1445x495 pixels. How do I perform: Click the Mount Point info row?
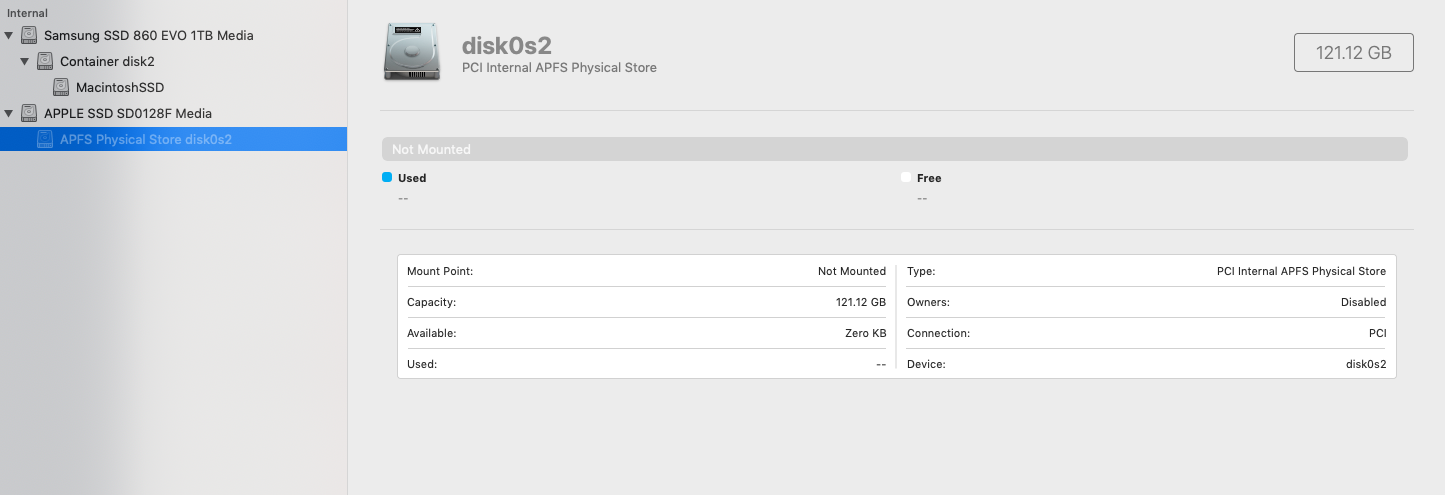(x=646, y=271)
